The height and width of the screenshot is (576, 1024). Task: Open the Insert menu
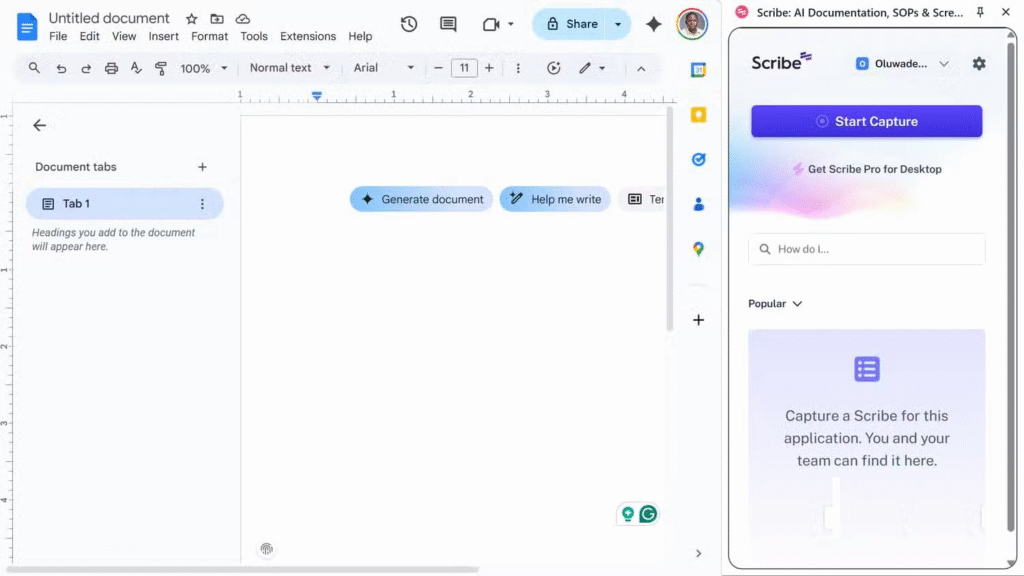(x=163, y=36)
